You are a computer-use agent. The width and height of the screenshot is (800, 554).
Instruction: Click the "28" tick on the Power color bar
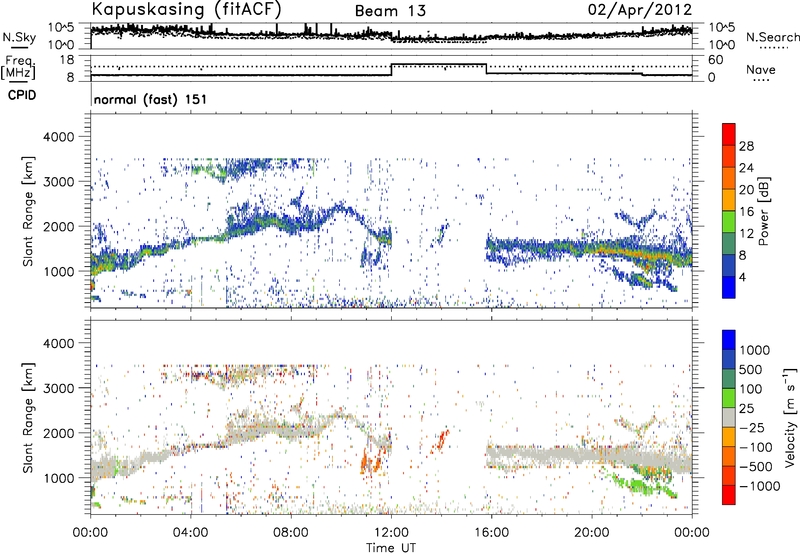[x=746, y=146]
